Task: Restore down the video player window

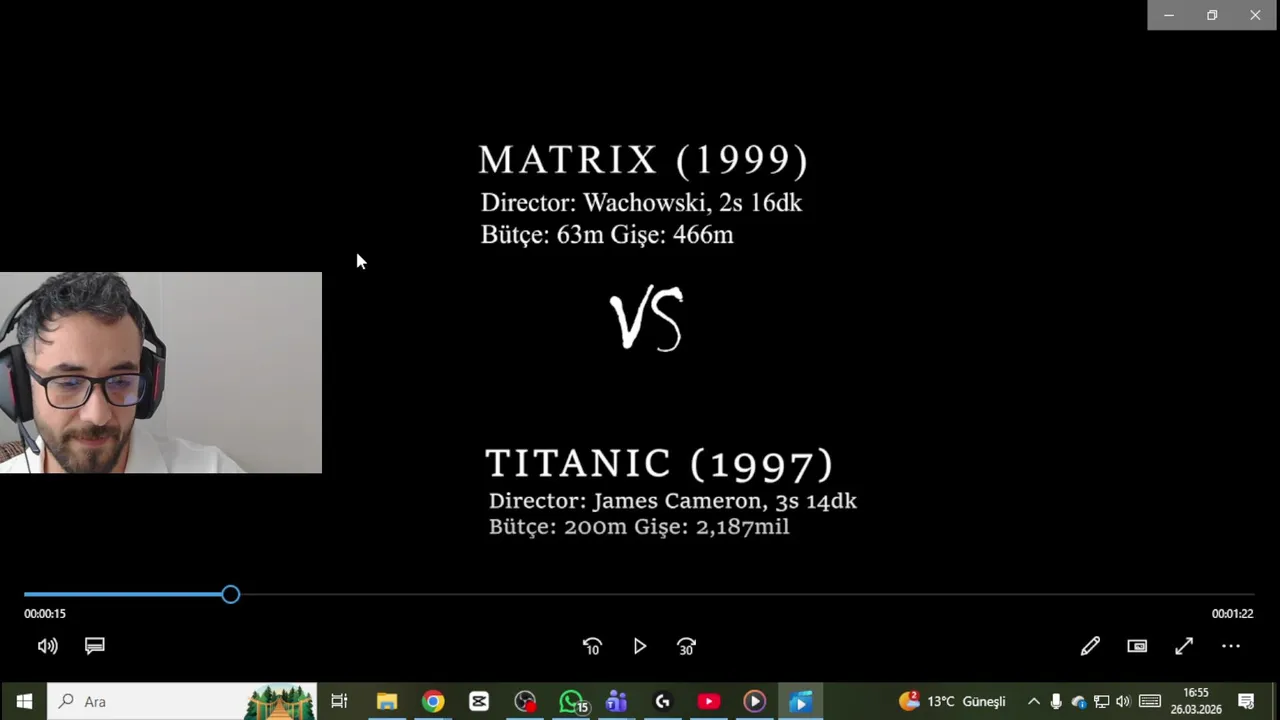Action: 1212,15
